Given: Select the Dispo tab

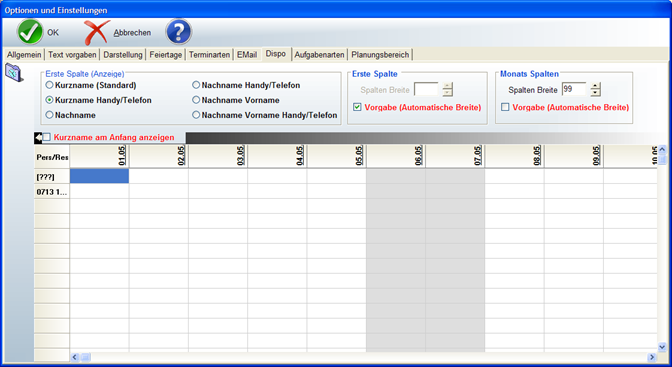Looking at the screenshot, I should coord(276,54).
